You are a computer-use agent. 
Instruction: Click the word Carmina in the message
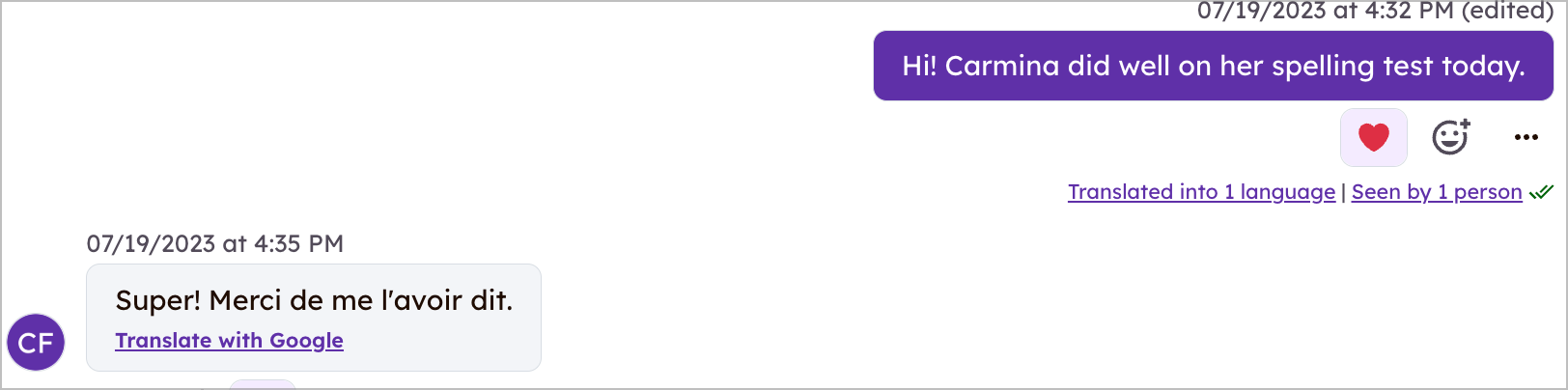click(1002, 66)
